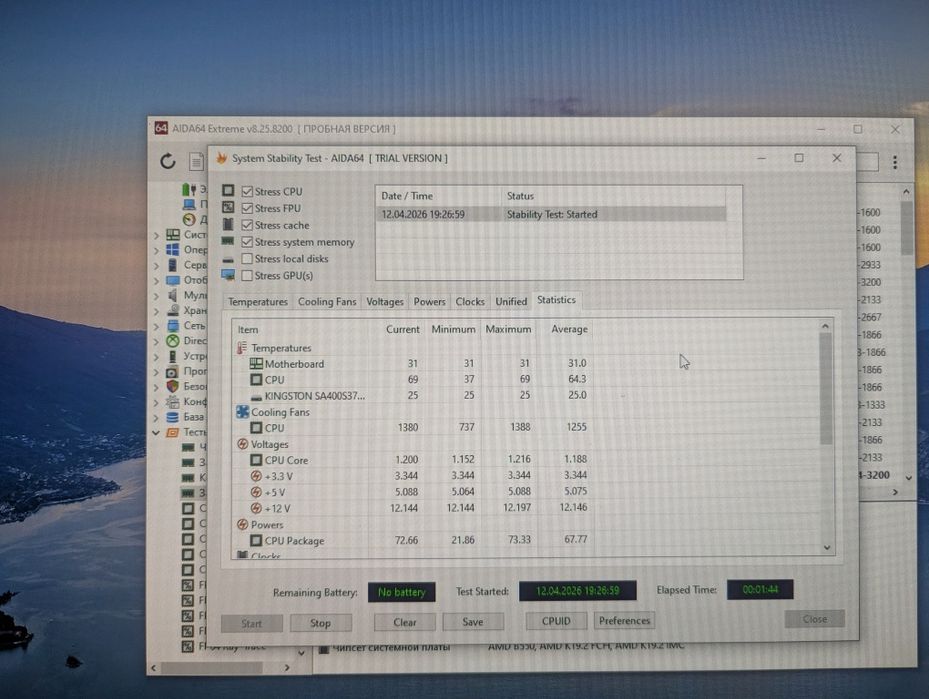This screenshot has height=699, width=929.
Task: Click the Stress cache icon
Action: 228,225
